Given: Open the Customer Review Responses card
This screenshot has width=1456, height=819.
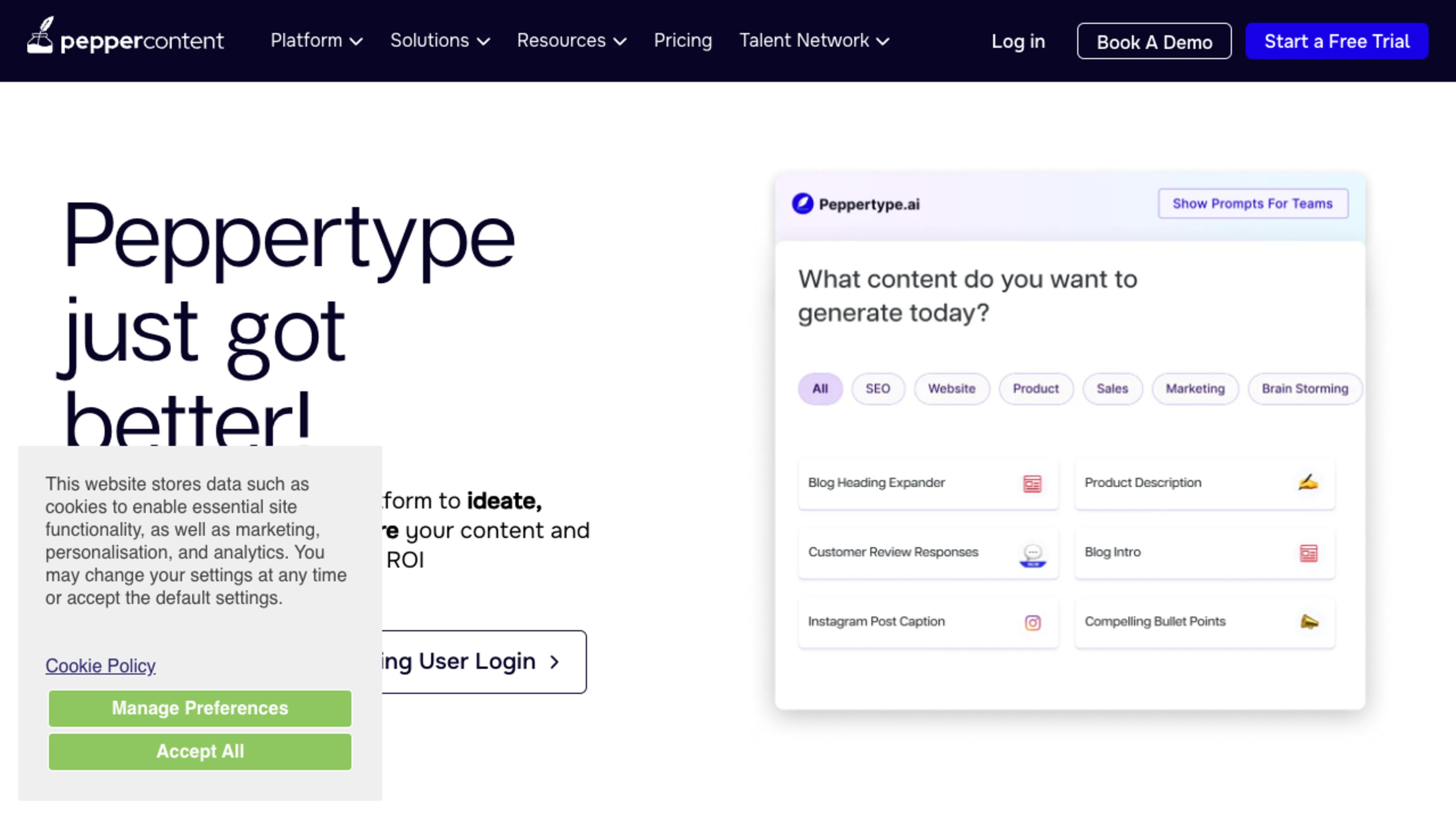Looking at the screenshot, I should click(x=927, y=553).
